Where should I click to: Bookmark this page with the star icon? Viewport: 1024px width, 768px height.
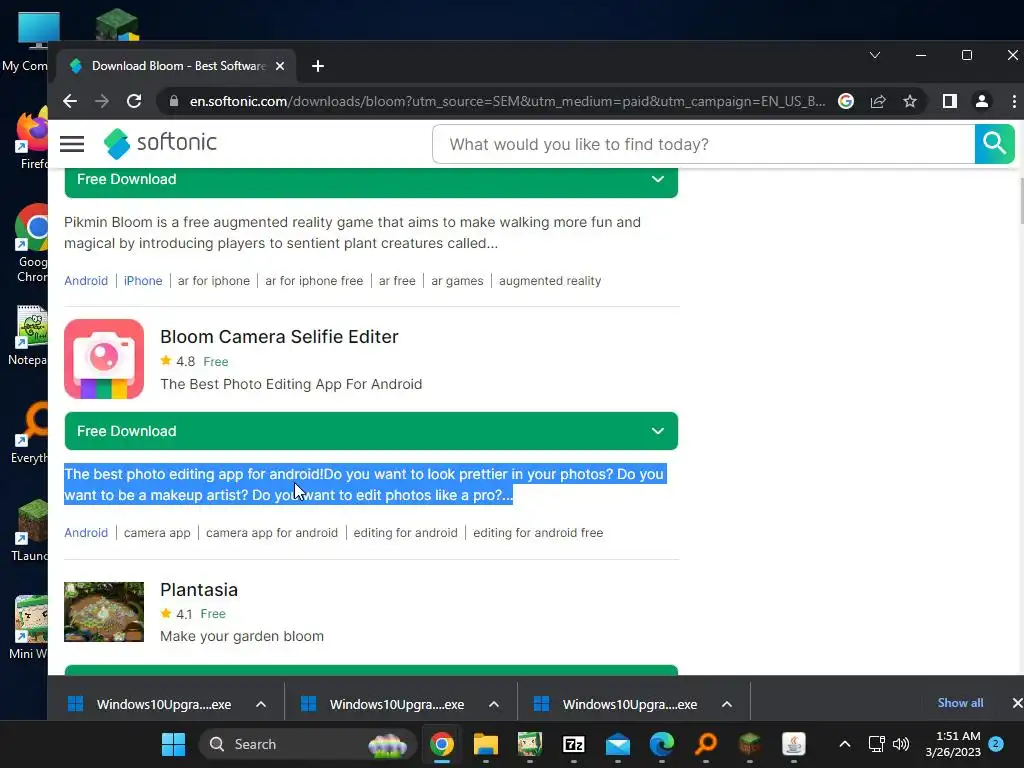(x=910, y=101)
